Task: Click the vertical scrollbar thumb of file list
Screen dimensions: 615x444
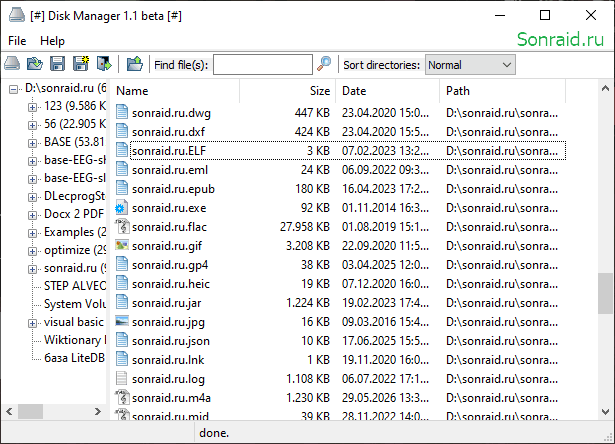Action: click(605, 293)
